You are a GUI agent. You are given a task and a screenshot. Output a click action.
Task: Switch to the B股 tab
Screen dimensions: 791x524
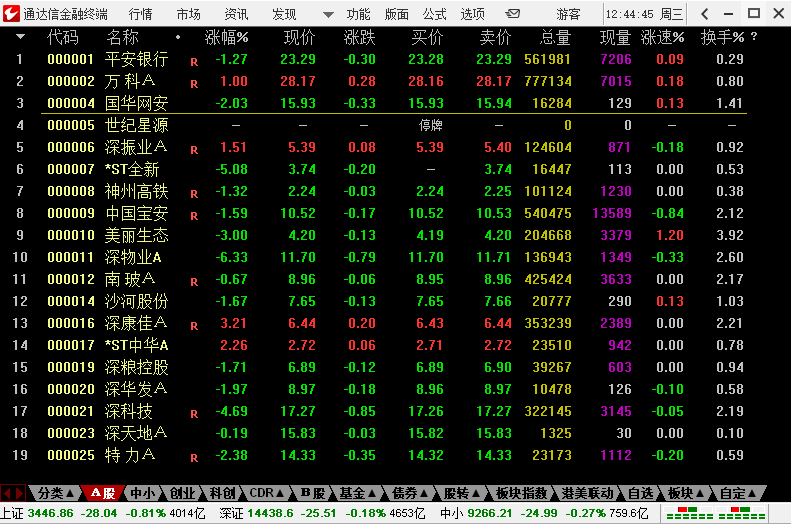click(x=313, y=493)
